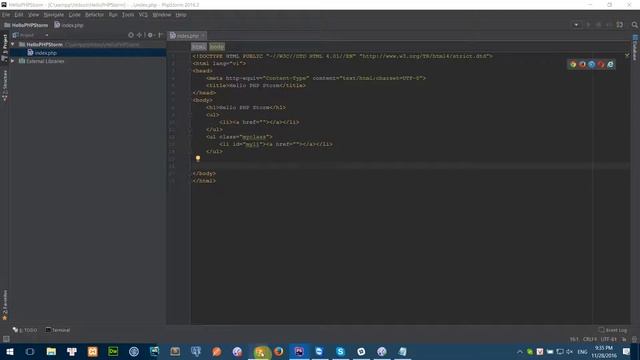Click ENG language indicator in tray

pos(582,351)
